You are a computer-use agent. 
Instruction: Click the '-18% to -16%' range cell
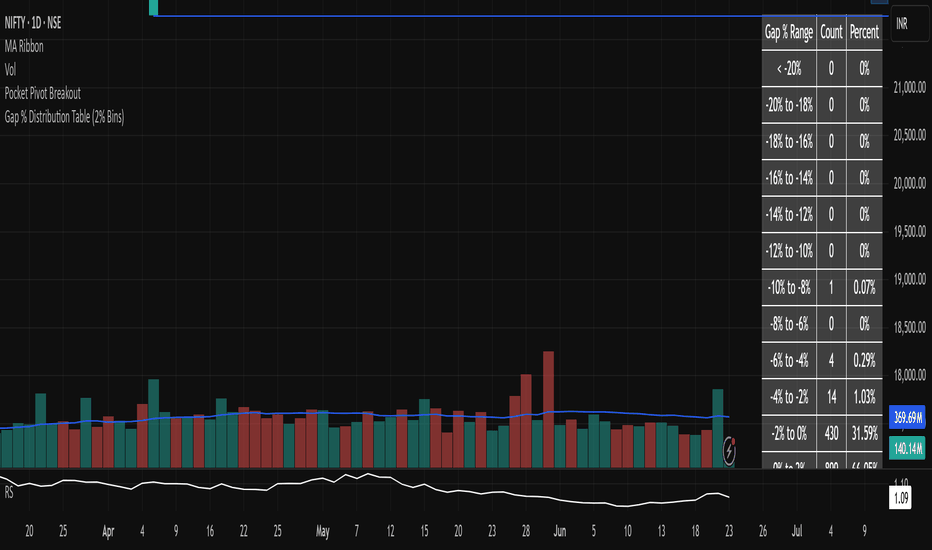pos(789,142)
